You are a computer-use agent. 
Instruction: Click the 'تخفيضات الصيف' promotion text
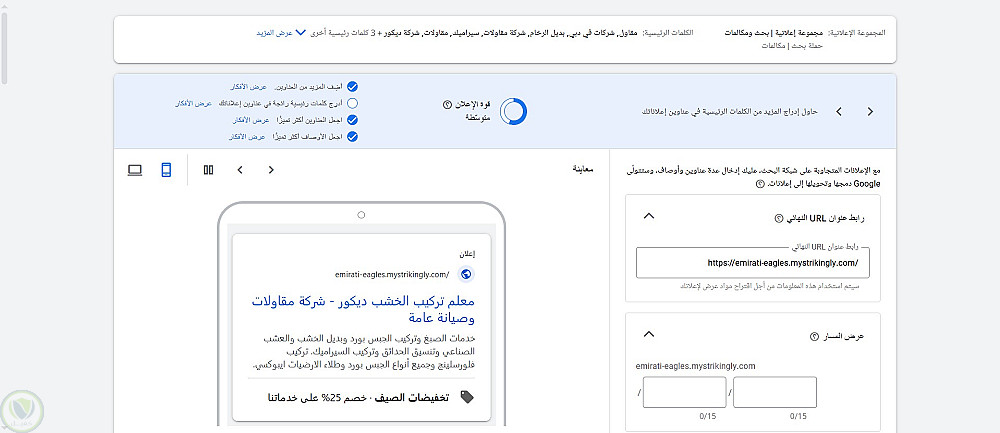pyautogui.click(x=411, y=397)
